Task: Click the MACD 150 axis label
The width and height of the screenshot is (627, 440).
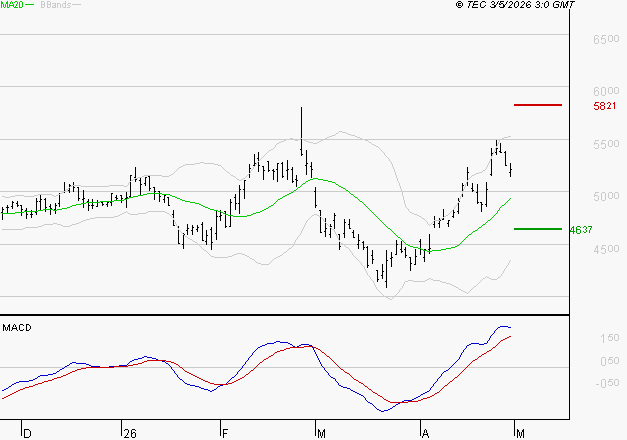Action: pyautogui.click(x=609, y=338)
